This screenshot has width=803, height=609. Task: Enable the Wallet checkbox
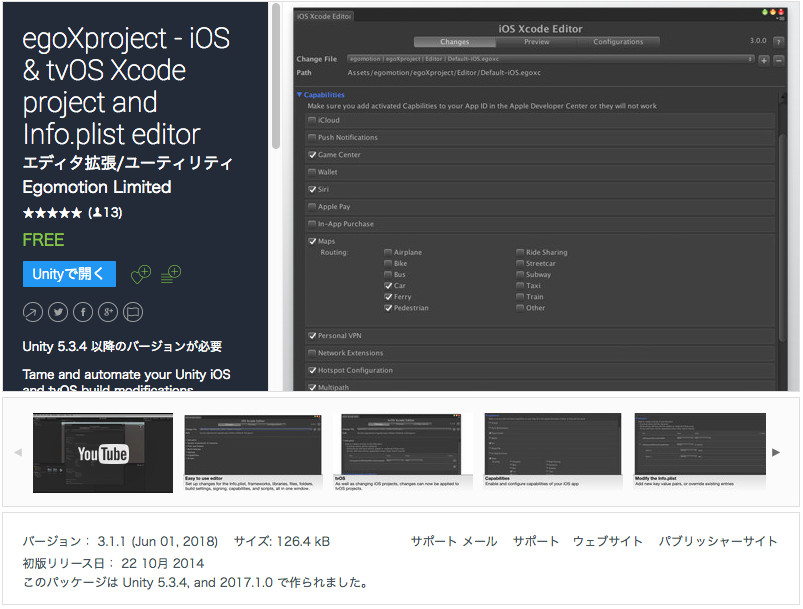tap(312, 172)
